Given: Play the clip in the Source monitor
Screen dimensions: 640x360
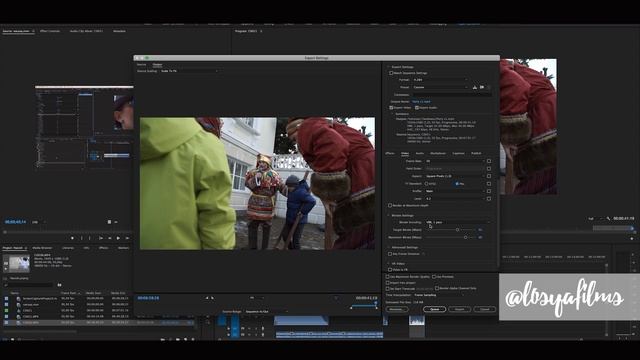Looking at the screenshot, I should click(118, 238).
